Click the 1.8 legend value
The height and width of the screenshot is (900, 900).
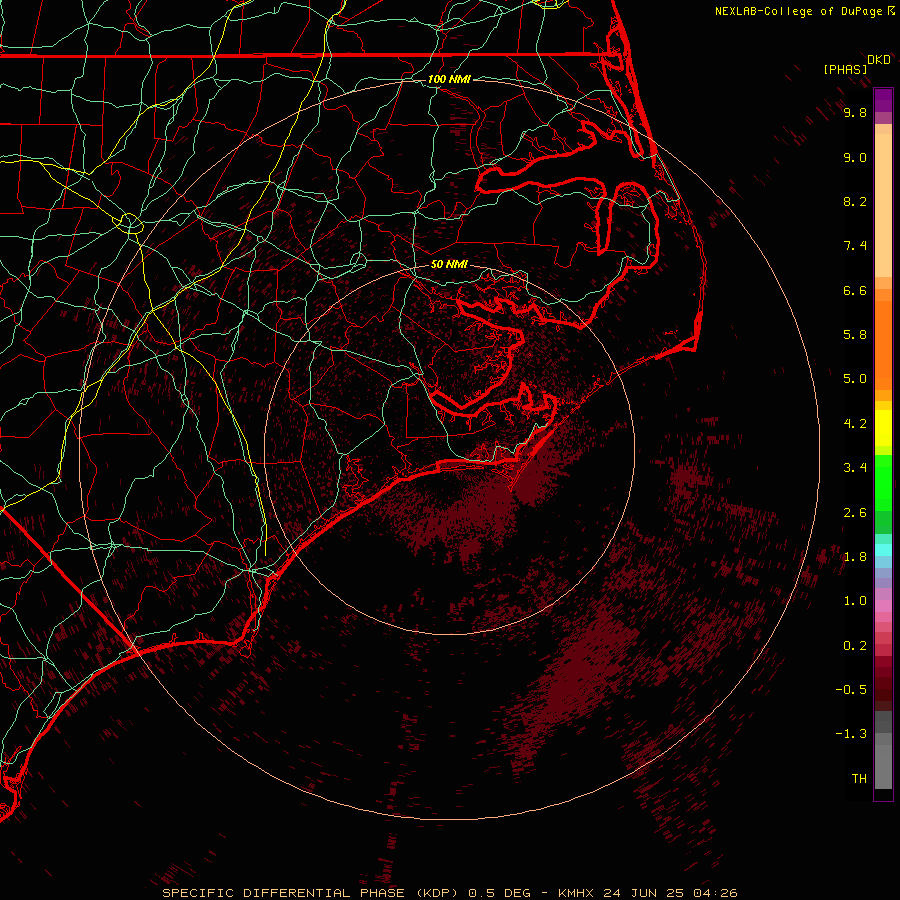coord(855,557)
